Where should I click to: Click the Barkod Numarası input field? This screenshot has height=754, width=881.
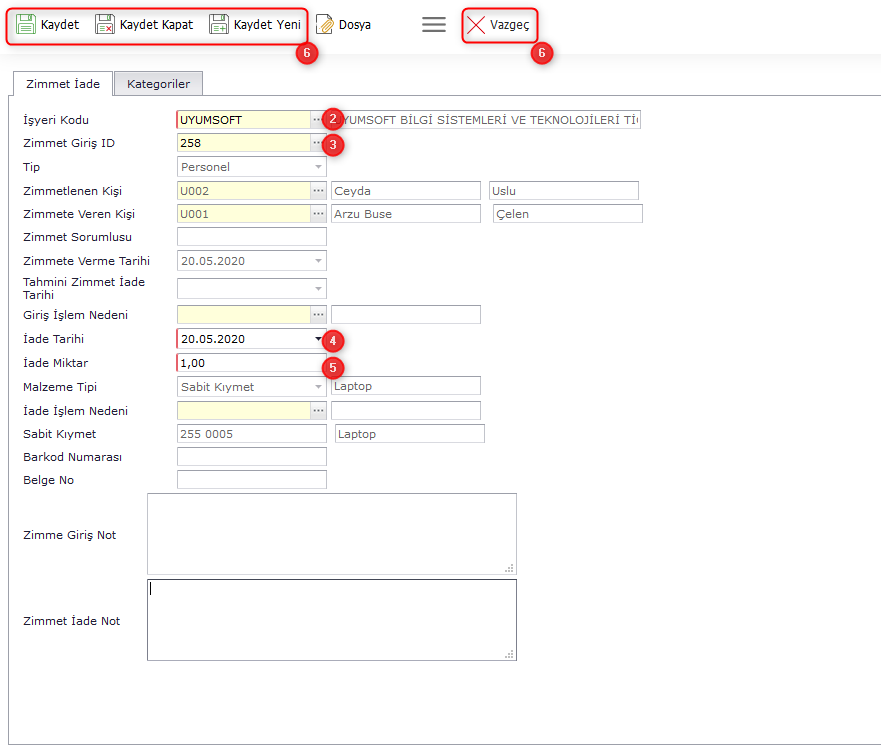click(x=251, y=457)
